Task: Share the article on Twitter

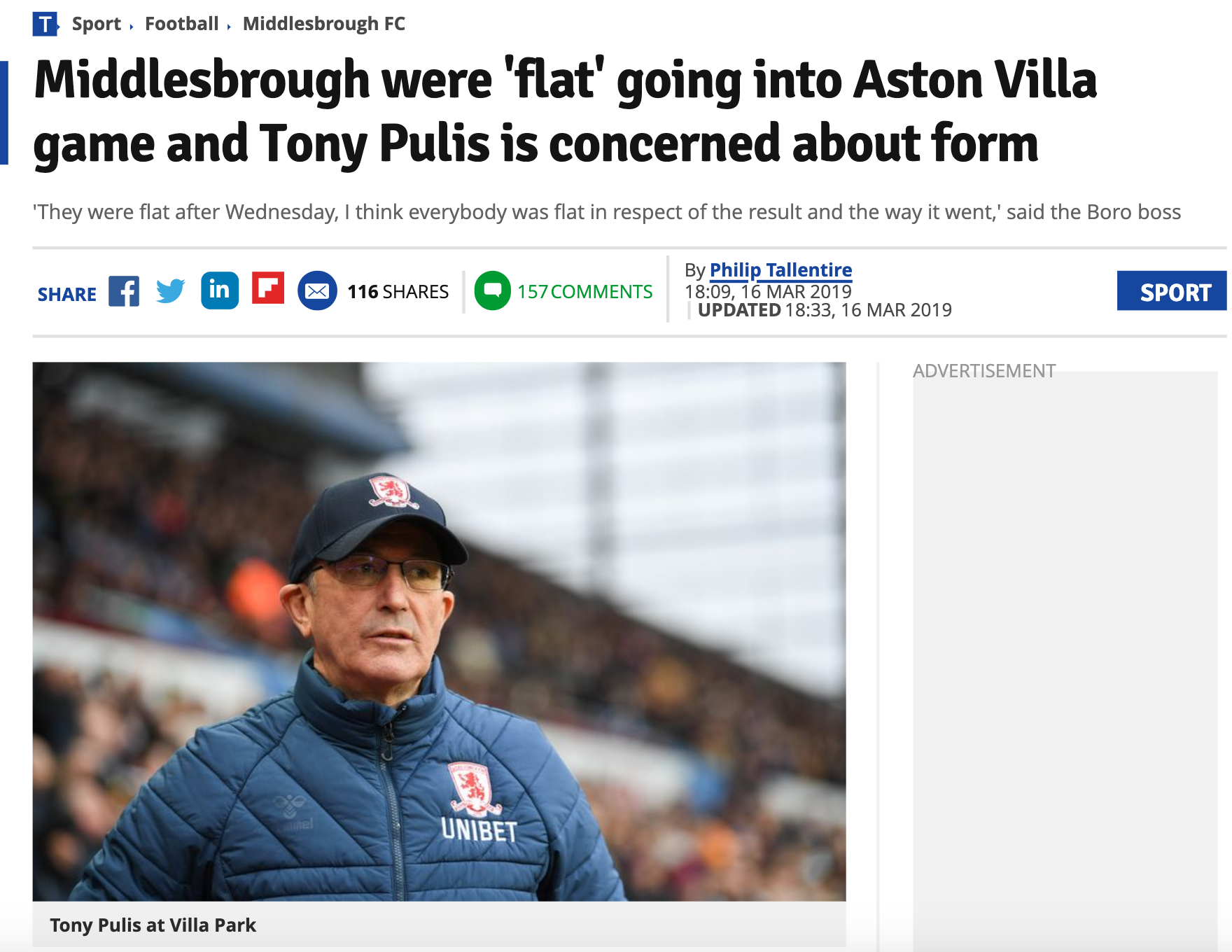Action: point(171,290)
